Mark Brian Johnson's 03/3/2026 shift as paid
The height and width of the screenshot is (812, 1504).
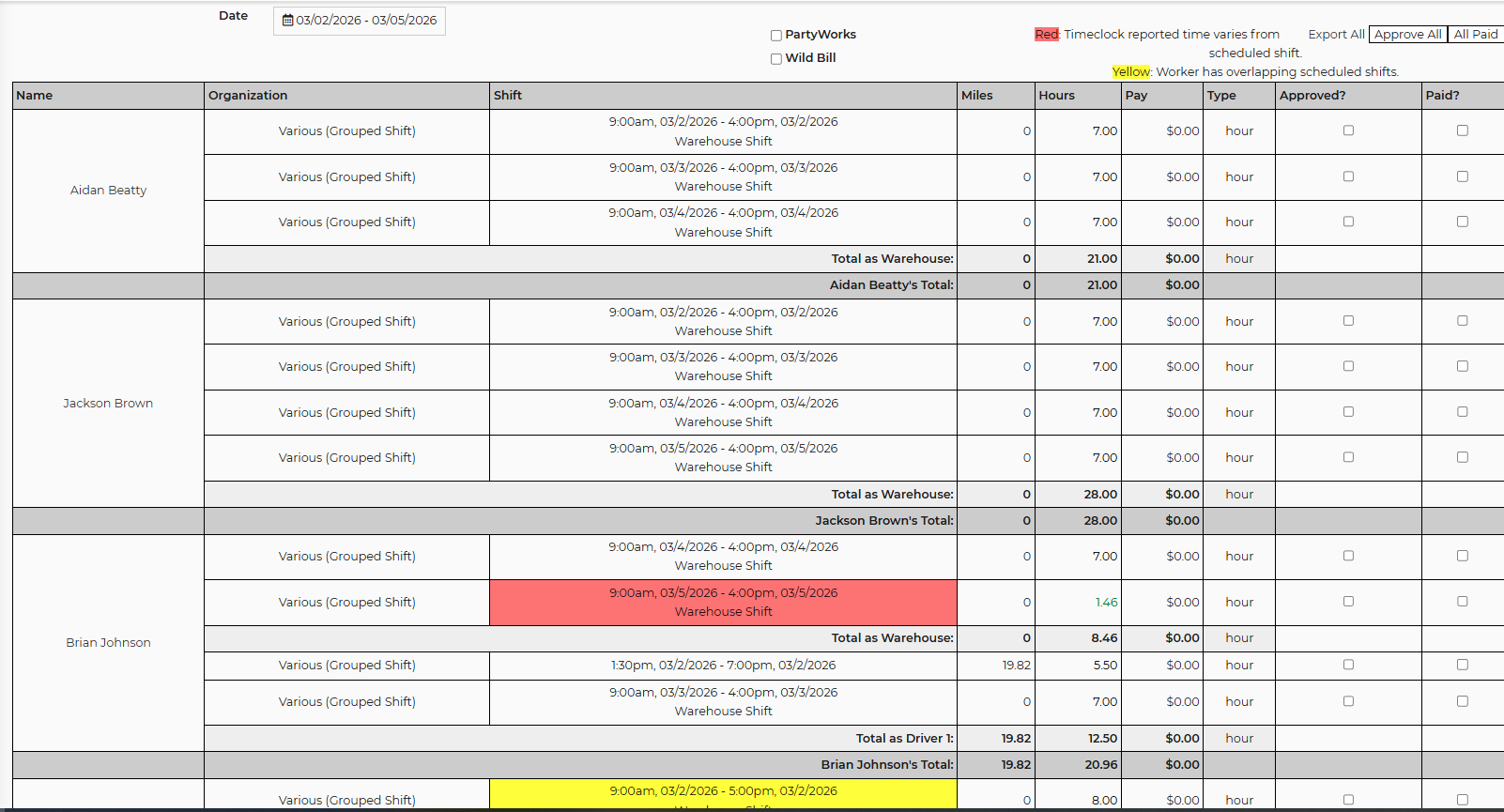1462,701
